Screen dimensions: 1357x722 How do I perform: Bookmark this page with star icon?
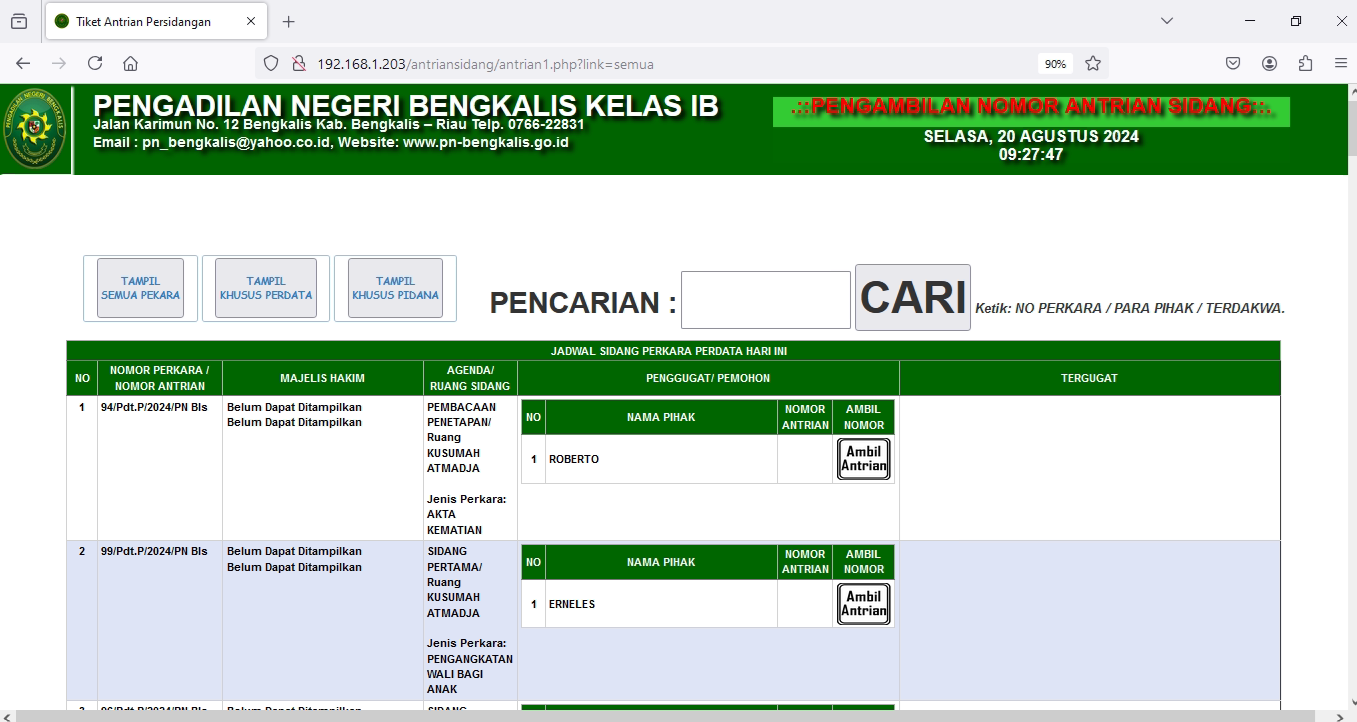click(1093, 63)
